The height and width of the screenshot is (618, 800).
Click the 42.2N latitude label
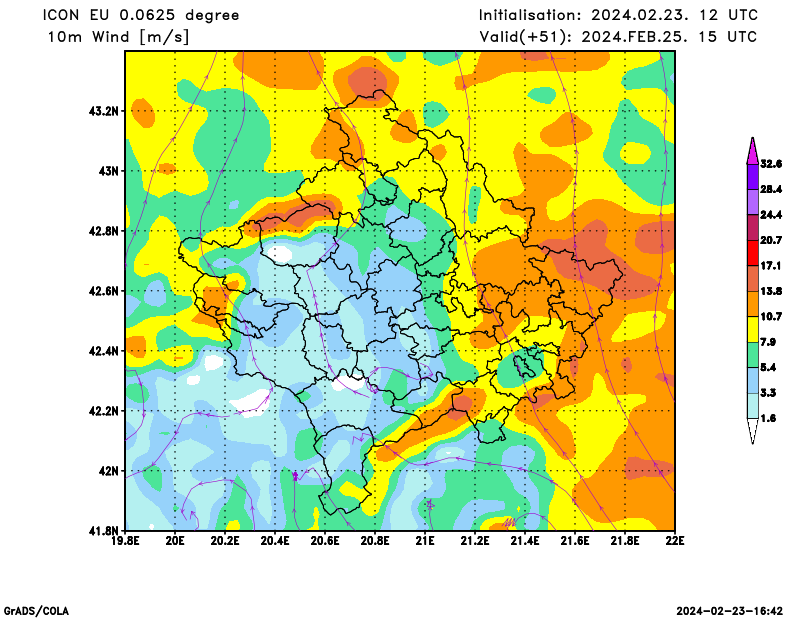pos(104,411)
